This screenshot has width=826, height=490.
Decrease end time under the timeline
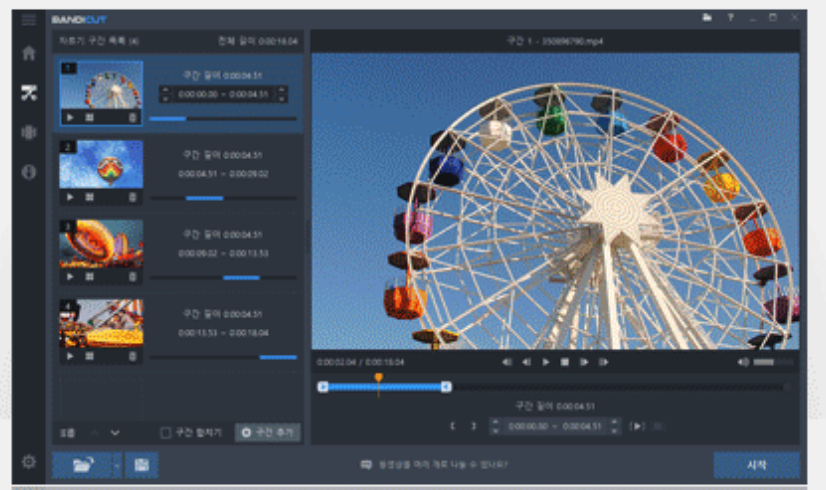pyautogui.click(x=614, y=430)
